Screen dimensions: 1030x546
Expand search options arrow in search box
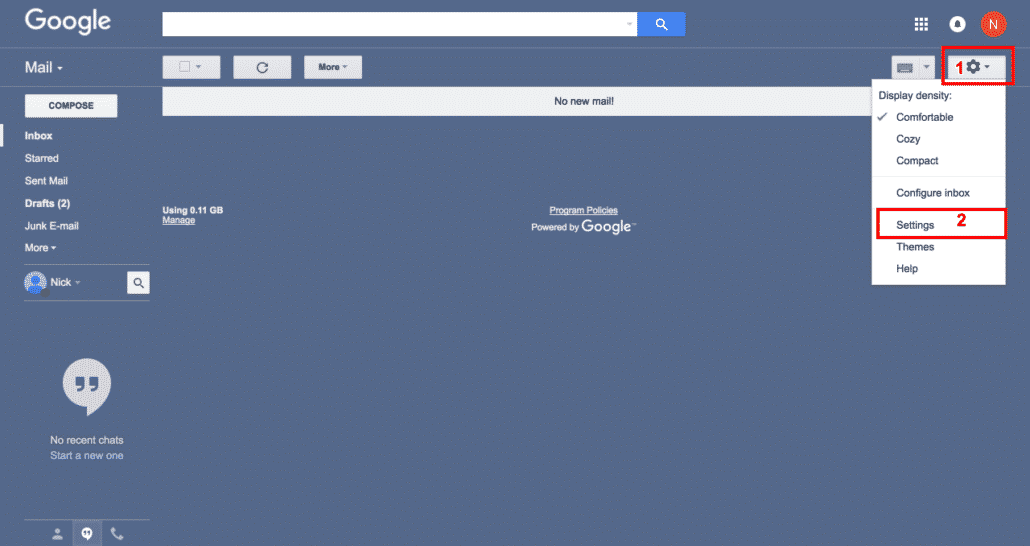click(629, 24)
